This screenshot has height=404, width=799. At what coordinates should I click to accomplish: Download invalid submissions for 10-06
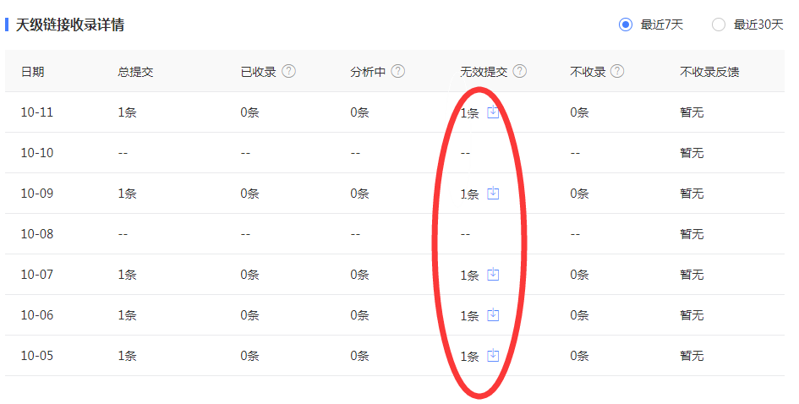click(x=493, y=315)
